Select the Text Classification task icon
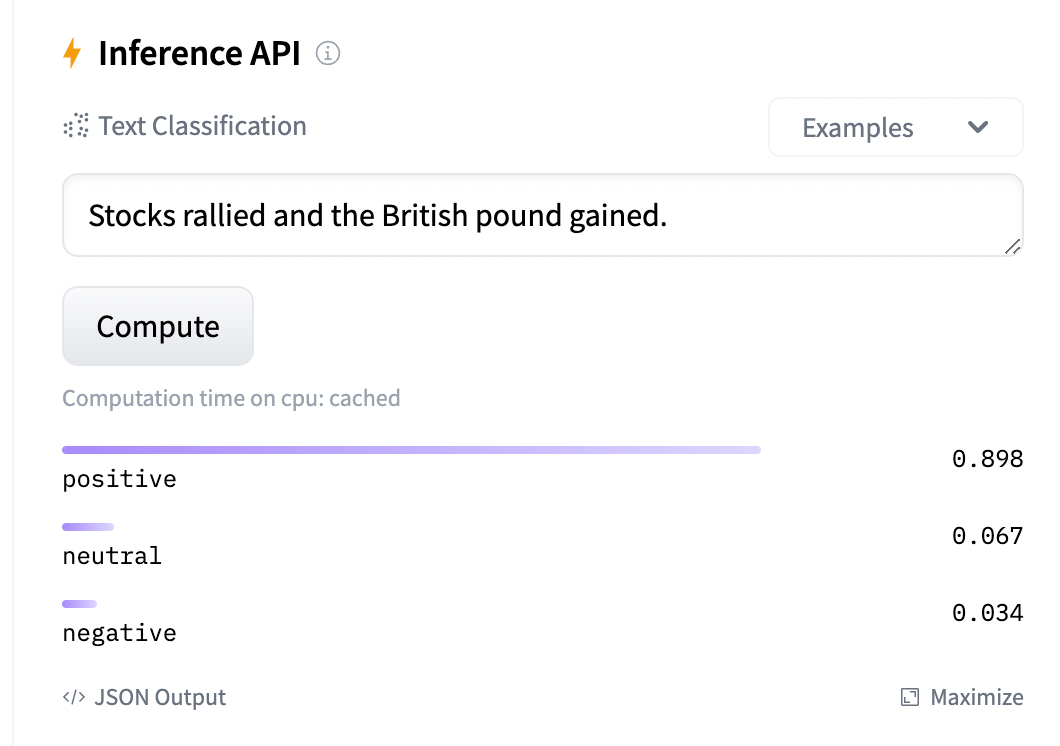Screen dimensions: 1060x746 click(x=74, y=125)
